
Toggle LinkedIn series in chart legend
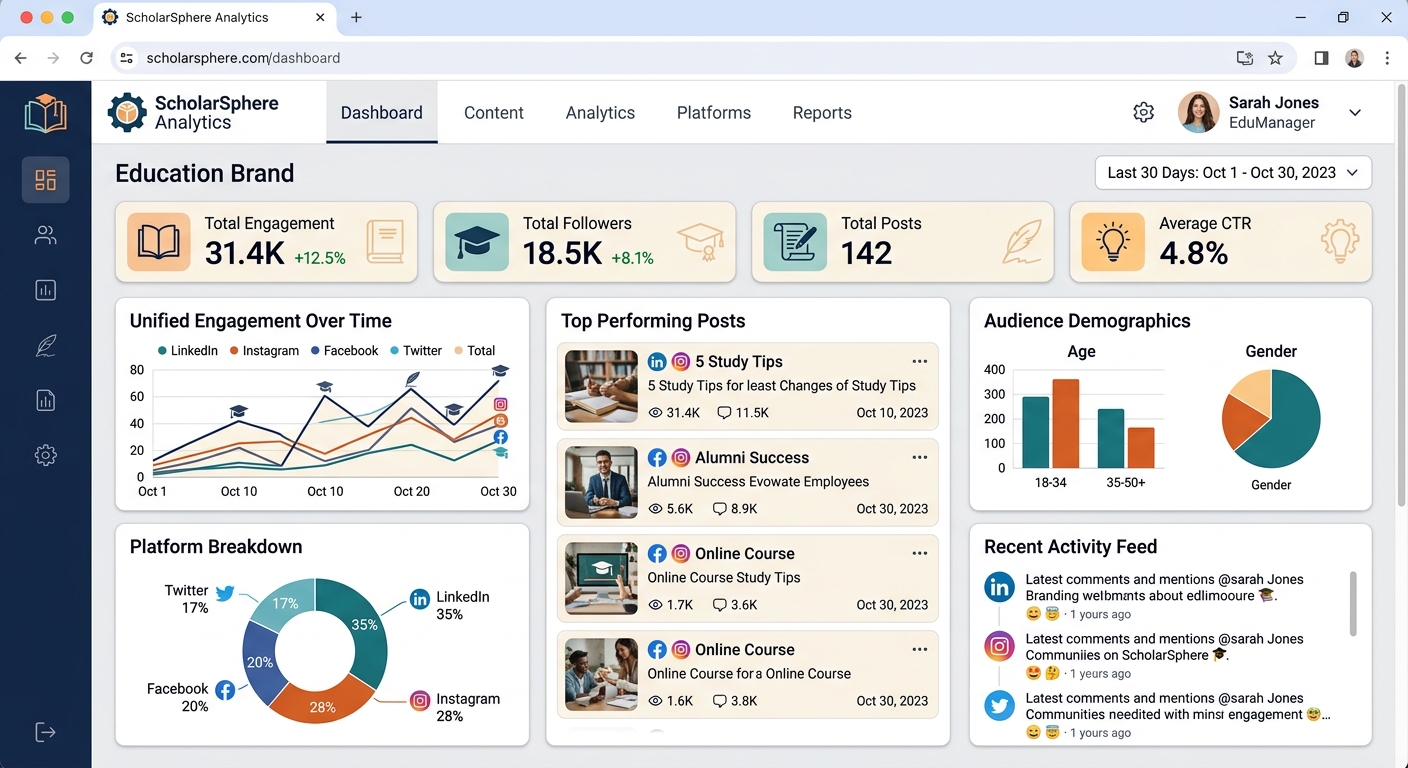point(188,351)
